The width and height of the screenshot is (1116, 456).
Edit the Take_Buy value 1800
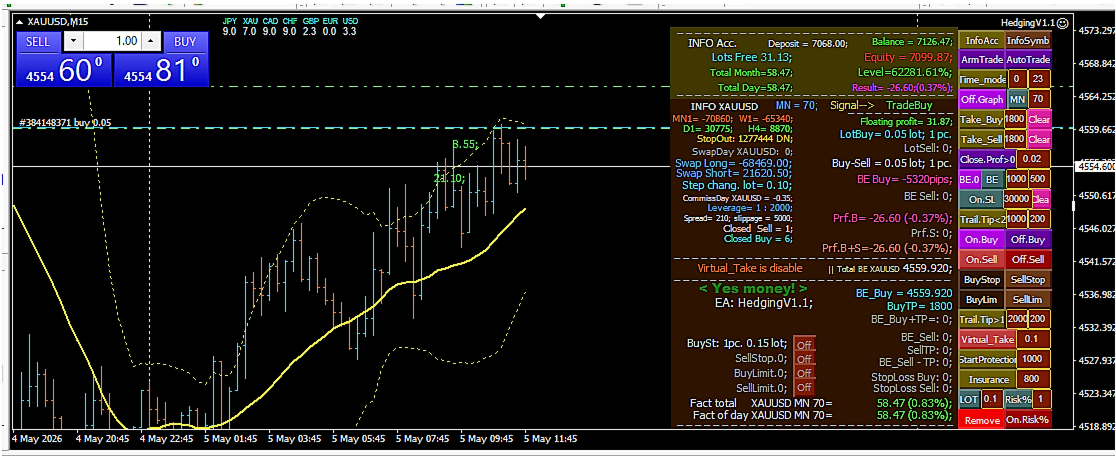(x=1016, y=119)
